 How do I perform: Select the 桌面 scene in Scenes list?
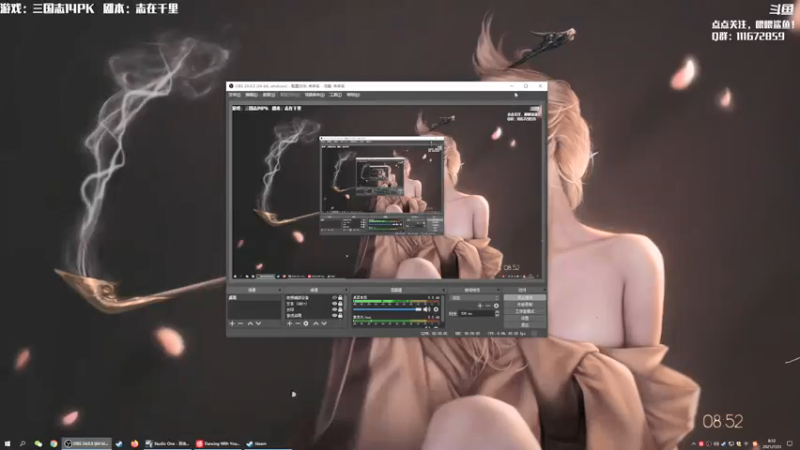click(x=254, y=297)
